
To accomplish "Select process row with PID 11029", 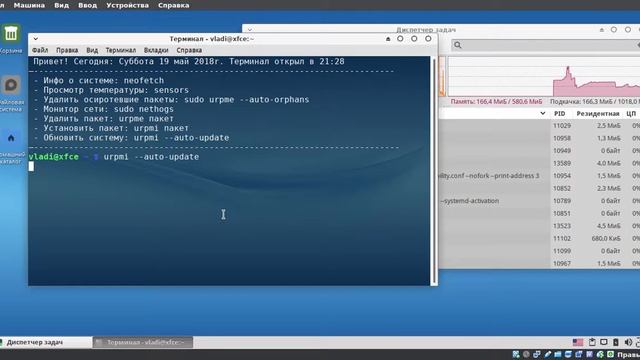I will pyautogui.click(x=539, y=126).
